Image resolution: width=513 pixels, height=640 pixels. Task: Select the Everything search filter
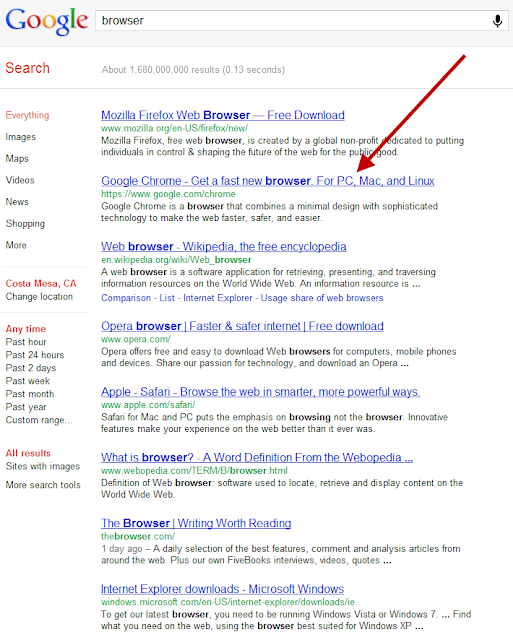[x=27, y=116]
